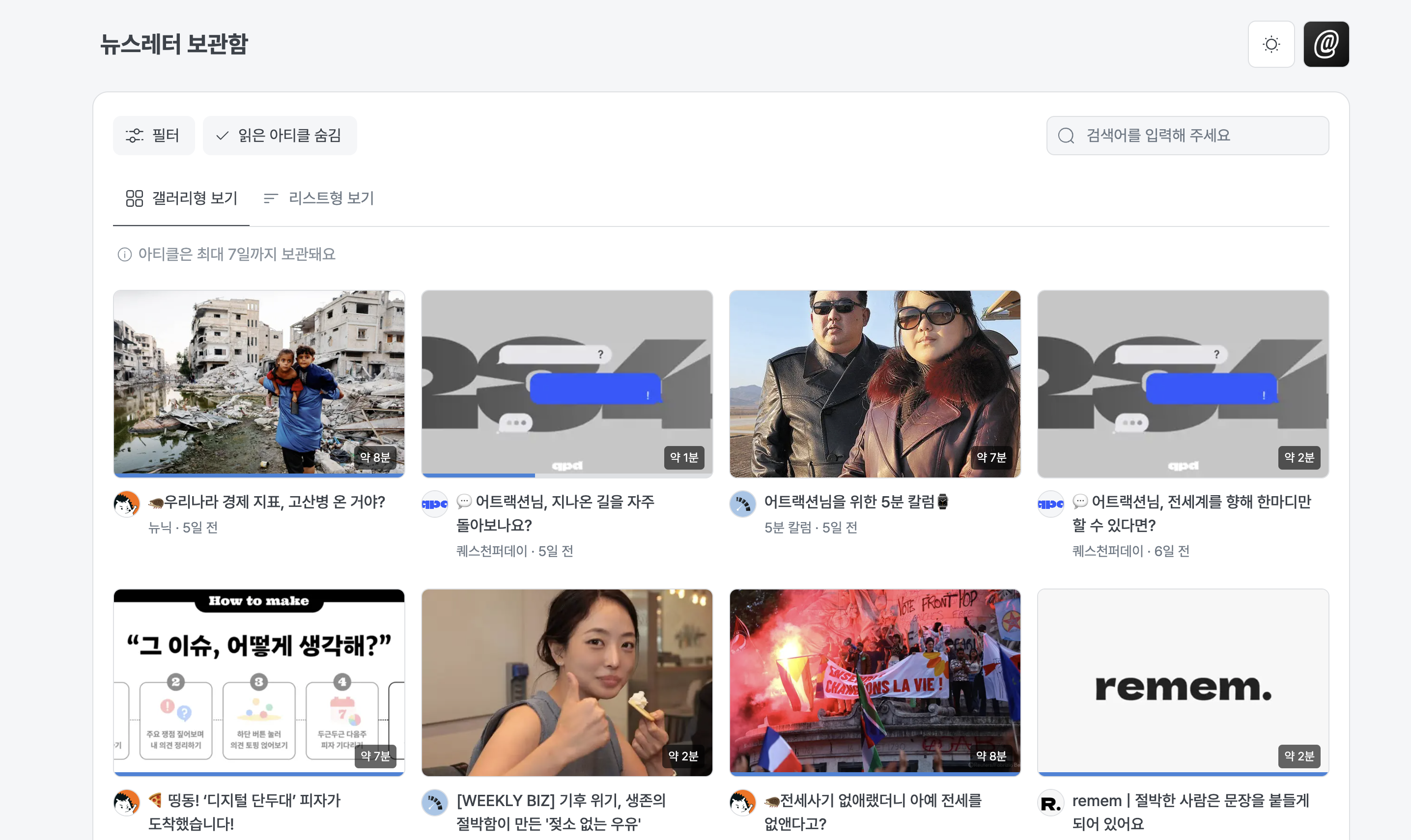This screenshot has height=840, width=1411.
Task: Click 5분 칼럼 avatar icon
Action: (742, 504)
